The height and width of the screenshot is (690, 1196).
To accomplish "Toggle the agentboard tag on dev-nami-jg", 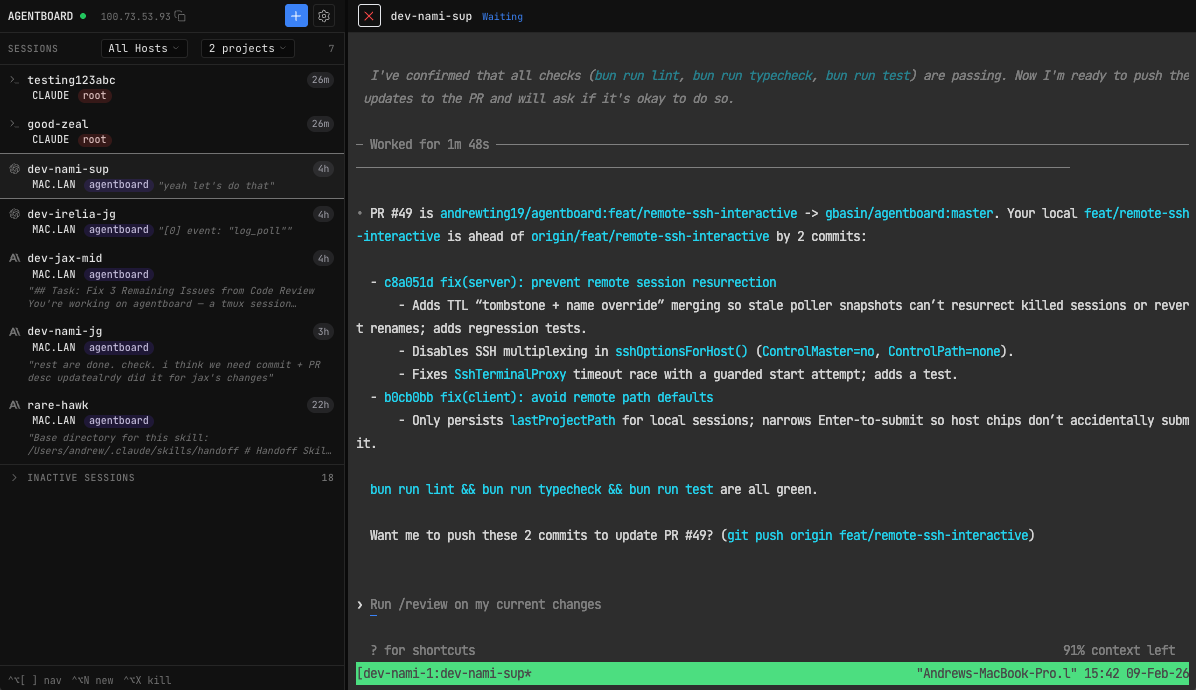I will [118, 347].
